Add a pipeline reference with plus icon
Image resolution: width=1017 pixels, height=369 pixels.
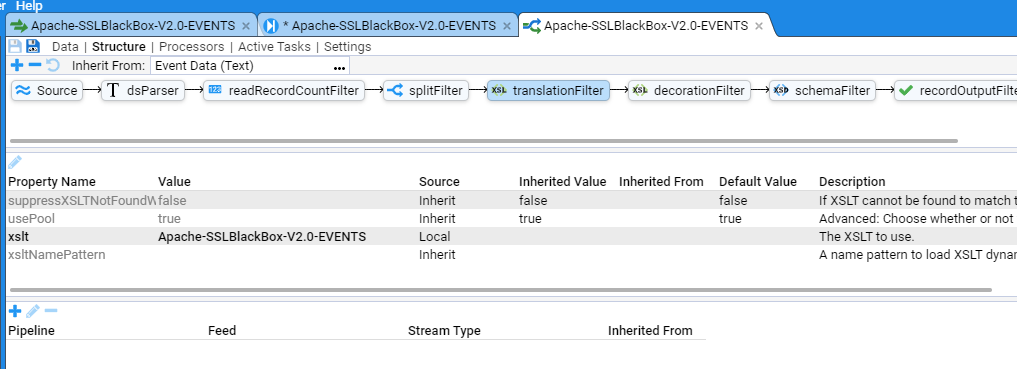[15, 311]
